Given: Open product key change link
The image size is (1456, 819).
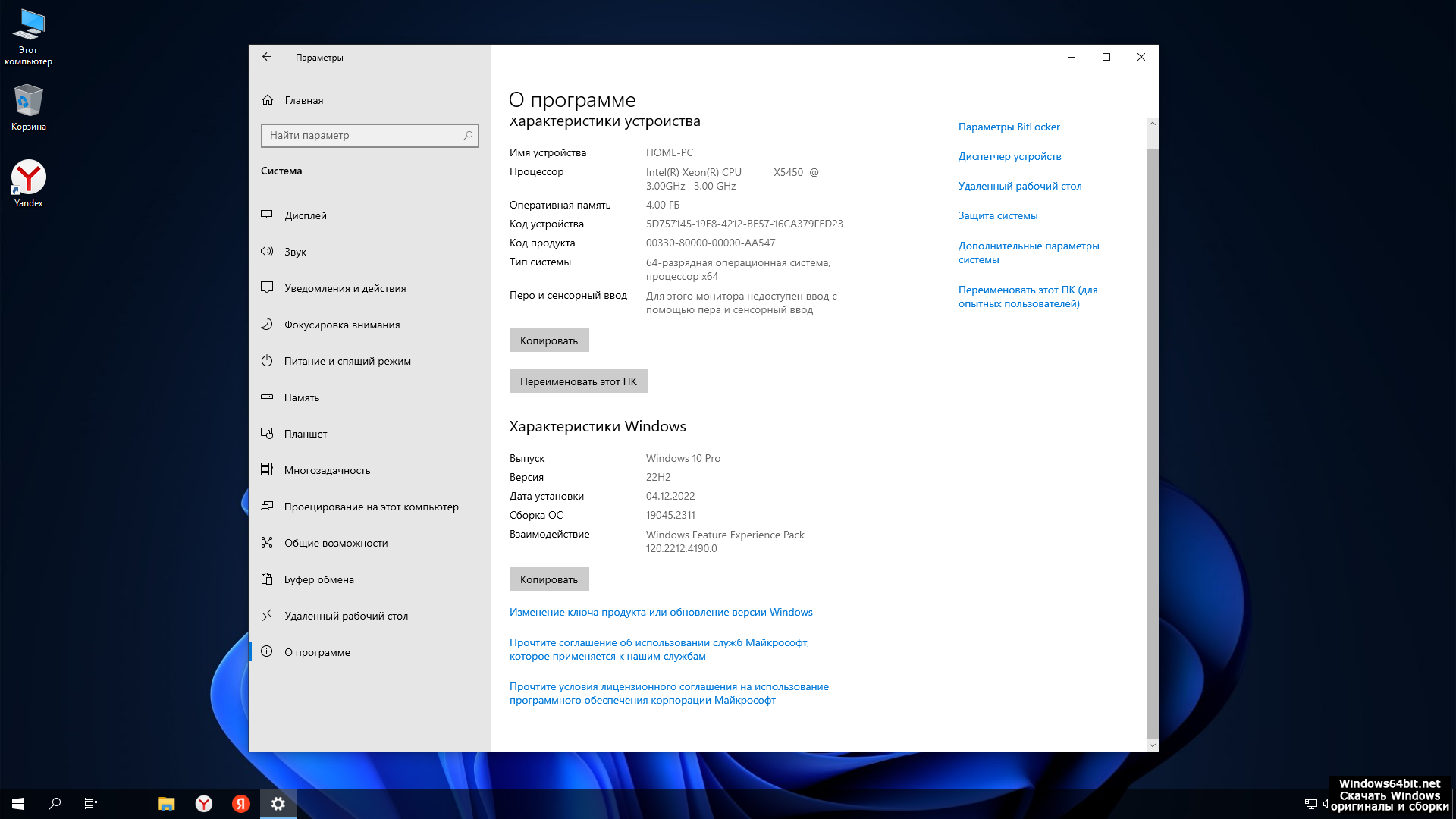Looking at the screenshot, I should (x=661, y=612).
